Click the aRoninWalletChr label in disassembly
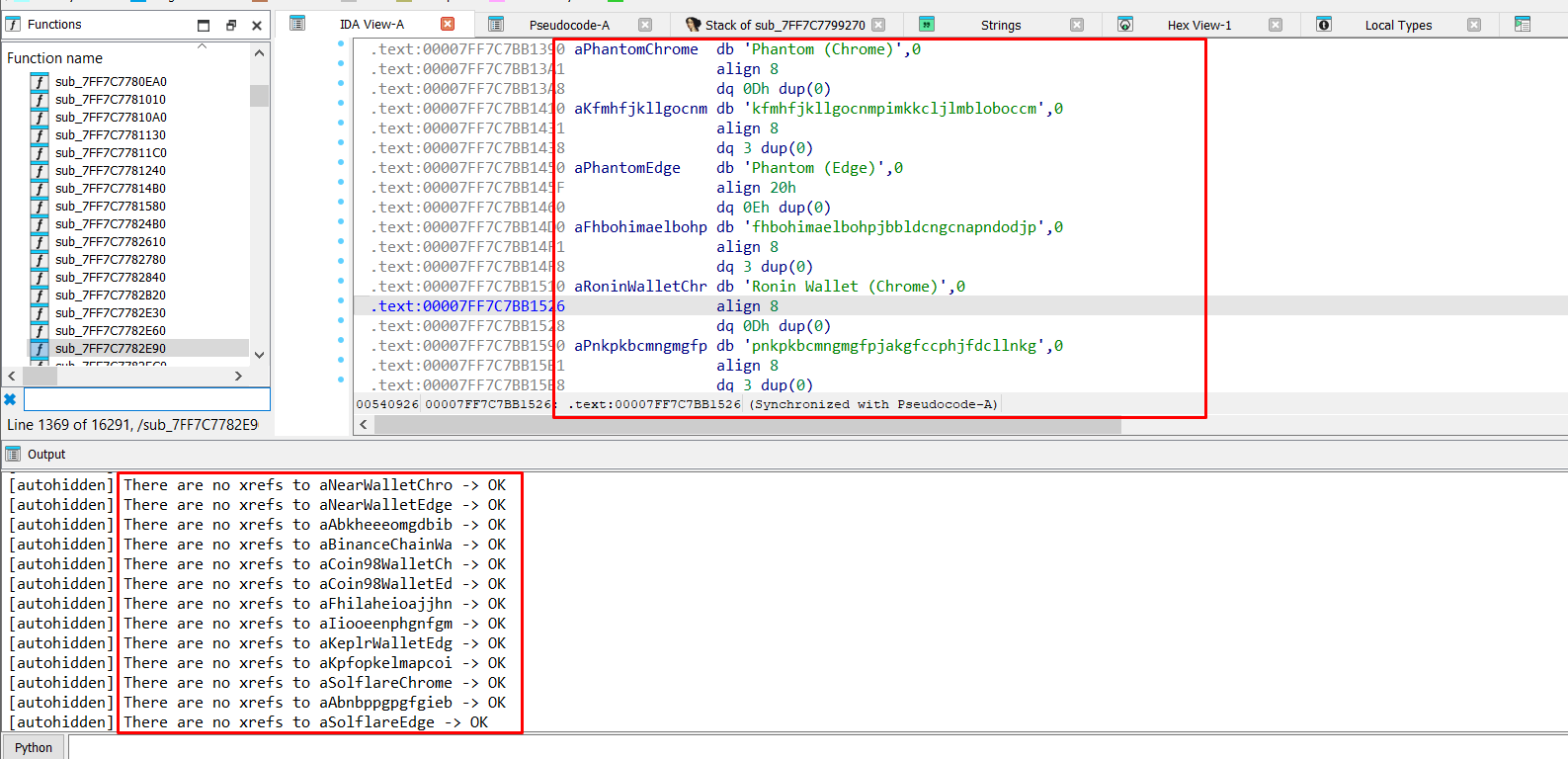 click(640, 287)
